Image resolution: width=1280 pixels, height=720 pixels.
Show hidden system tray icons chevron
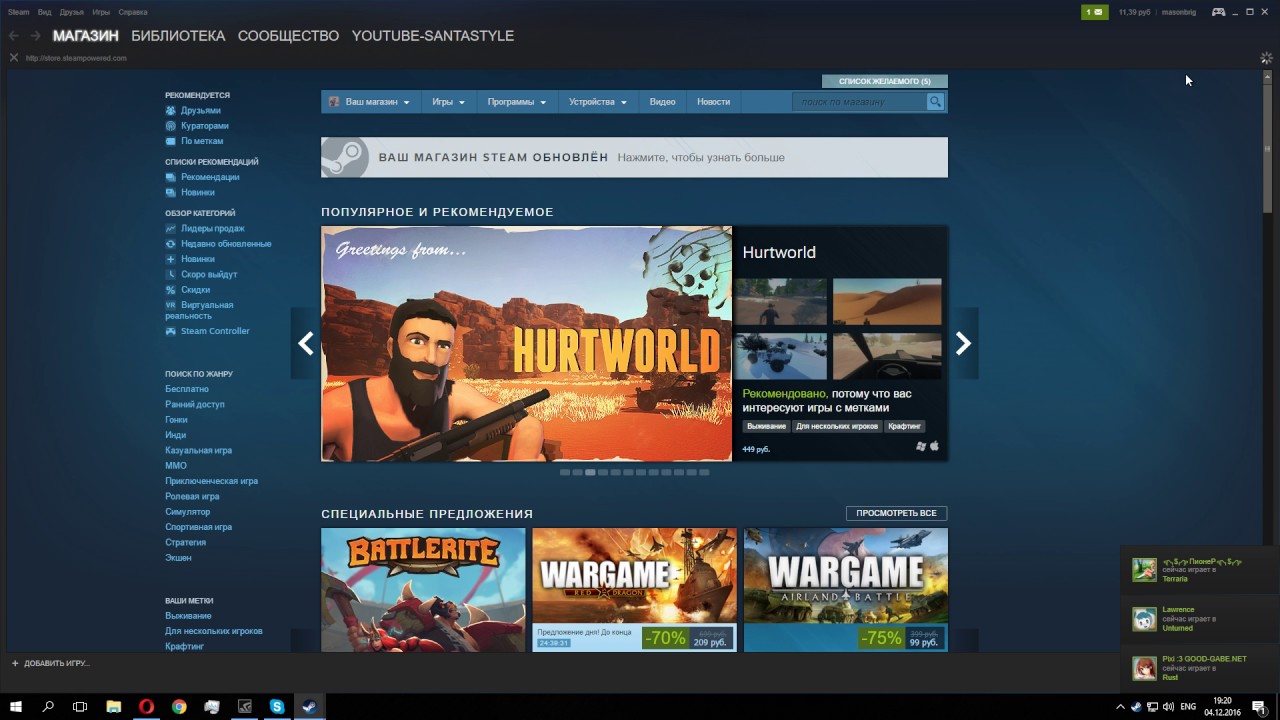pos(1122,707)
